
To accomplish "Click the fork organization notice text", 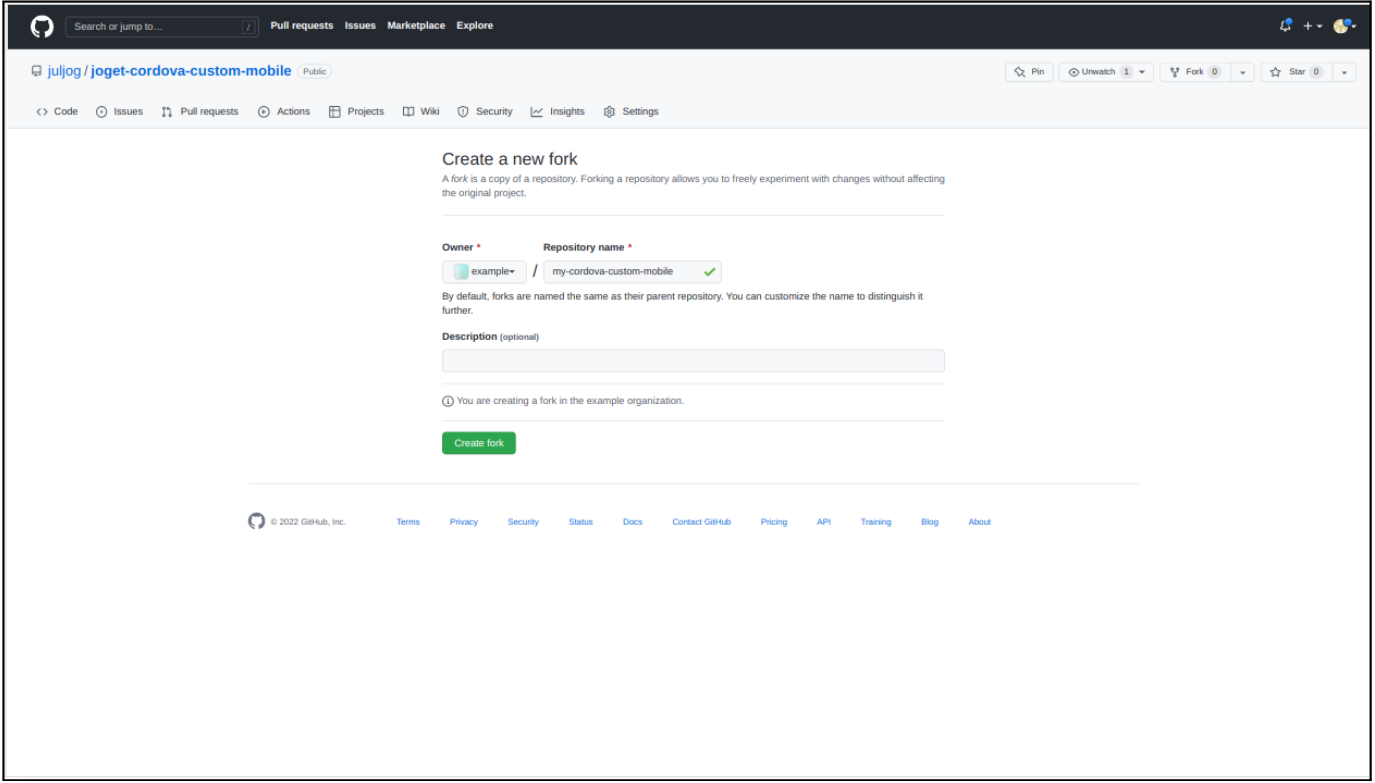I will coord(570,401).
